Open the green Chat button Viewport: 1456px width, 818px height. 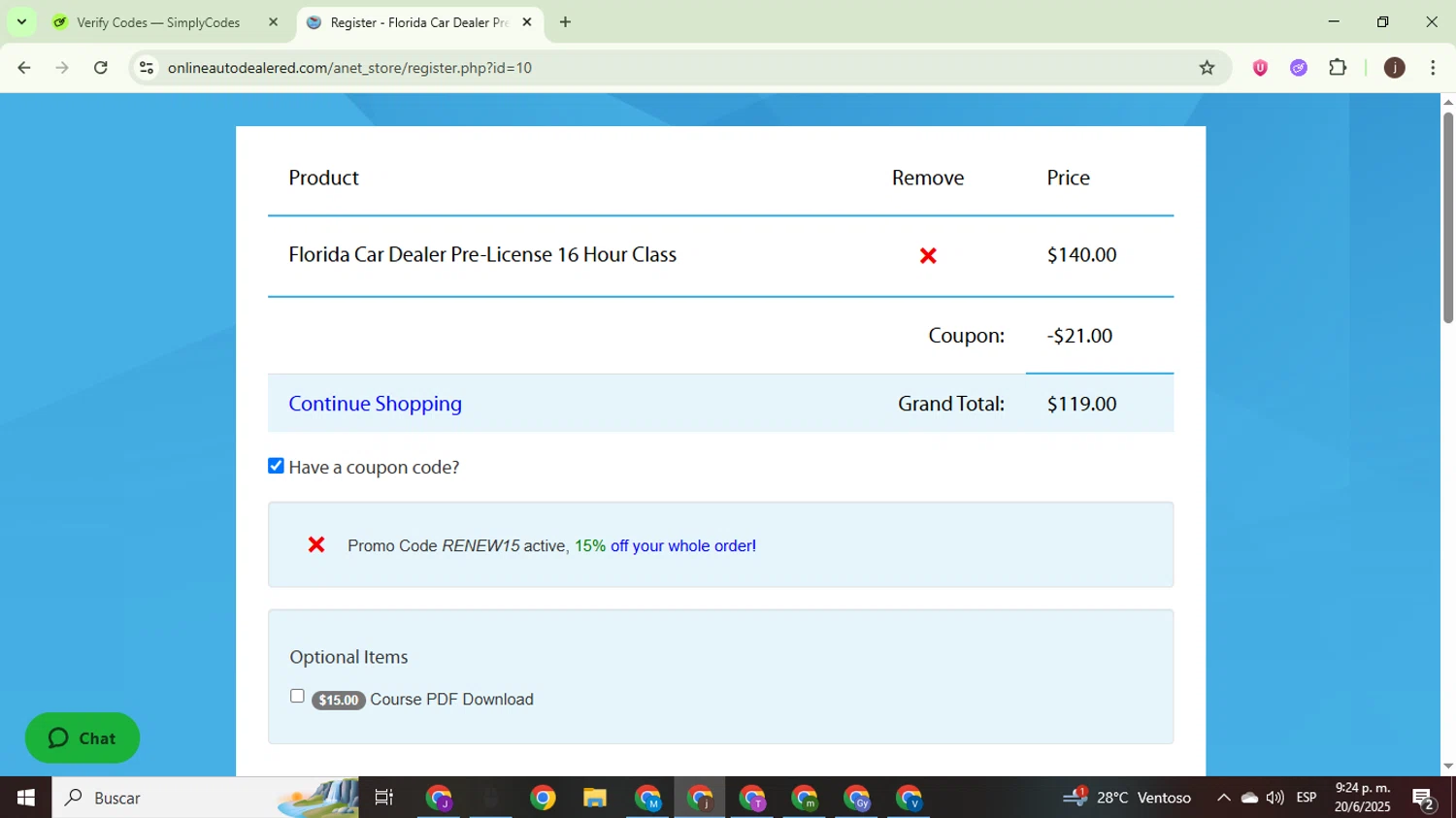click(83, 738)
